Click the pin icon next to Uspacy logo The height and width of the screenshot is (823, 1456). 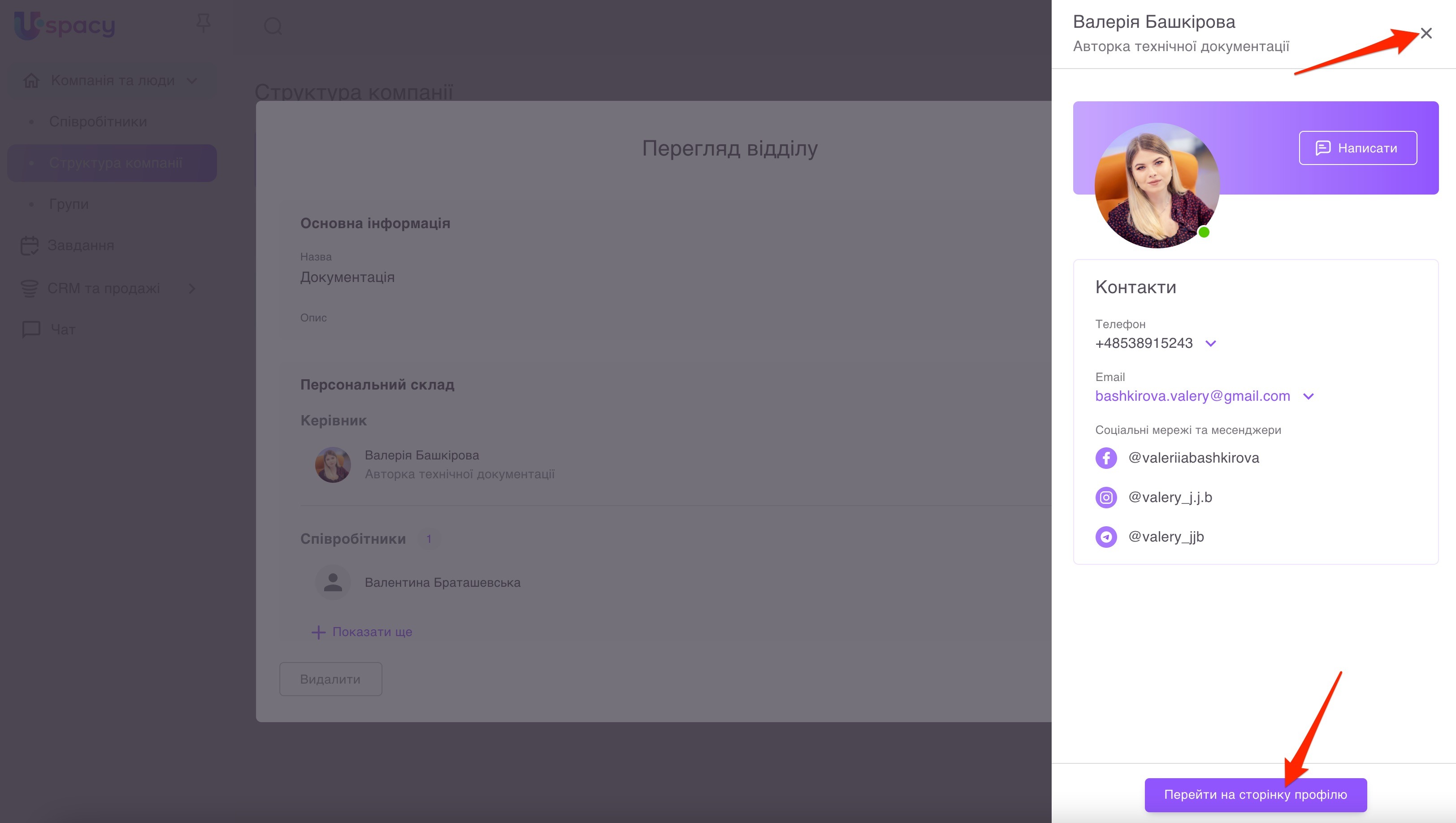coord(203,24)
